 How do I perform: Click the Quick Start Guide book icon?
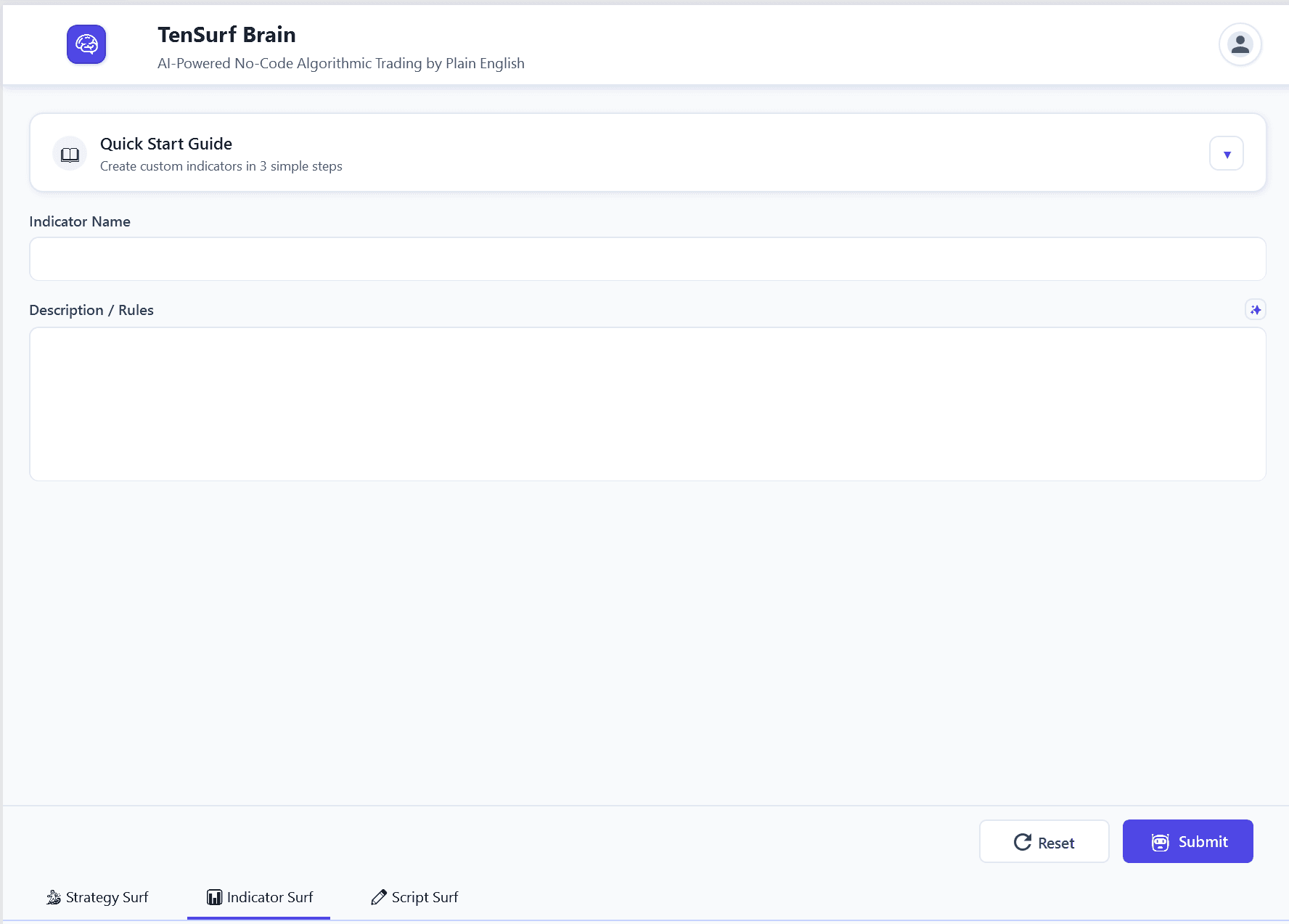click(70, 154)
